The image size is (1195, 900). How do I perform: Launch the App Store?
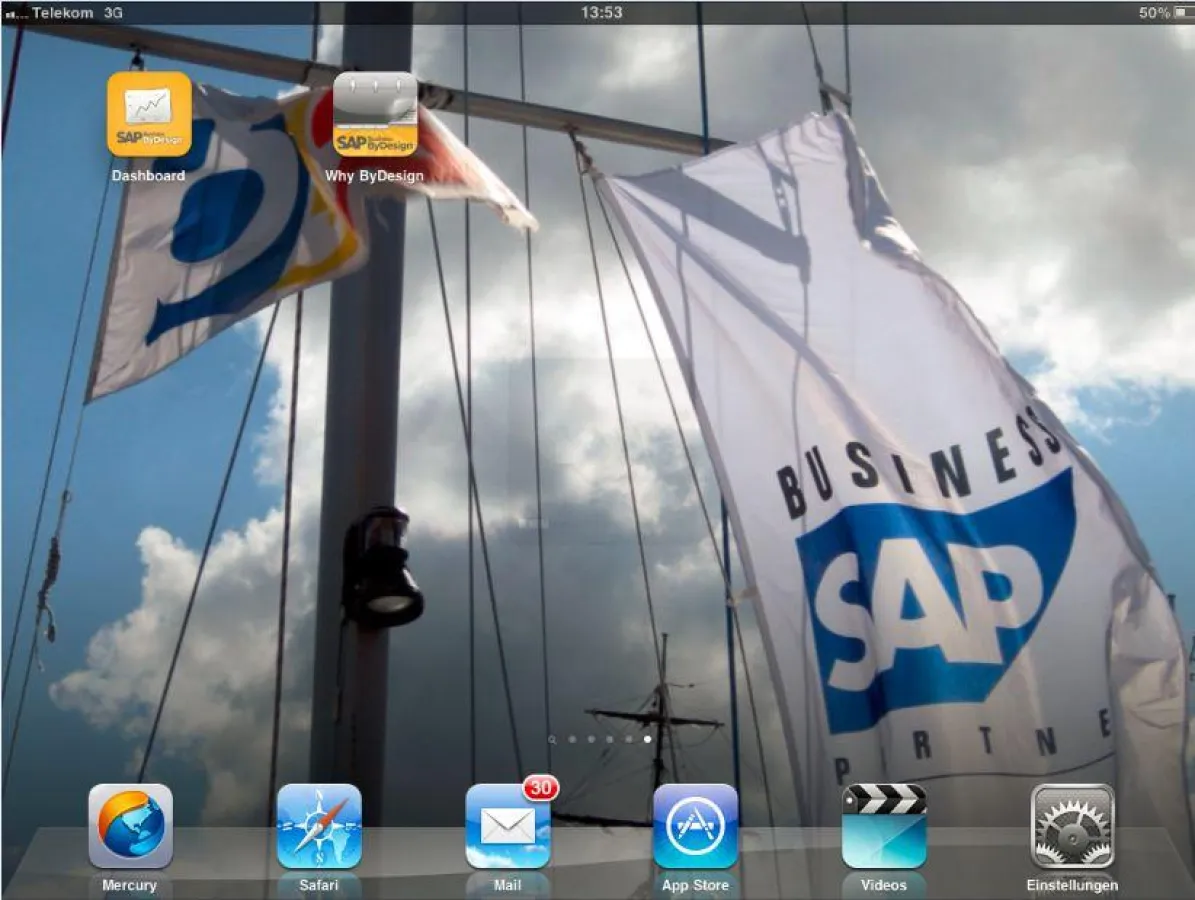click(694, 825)
